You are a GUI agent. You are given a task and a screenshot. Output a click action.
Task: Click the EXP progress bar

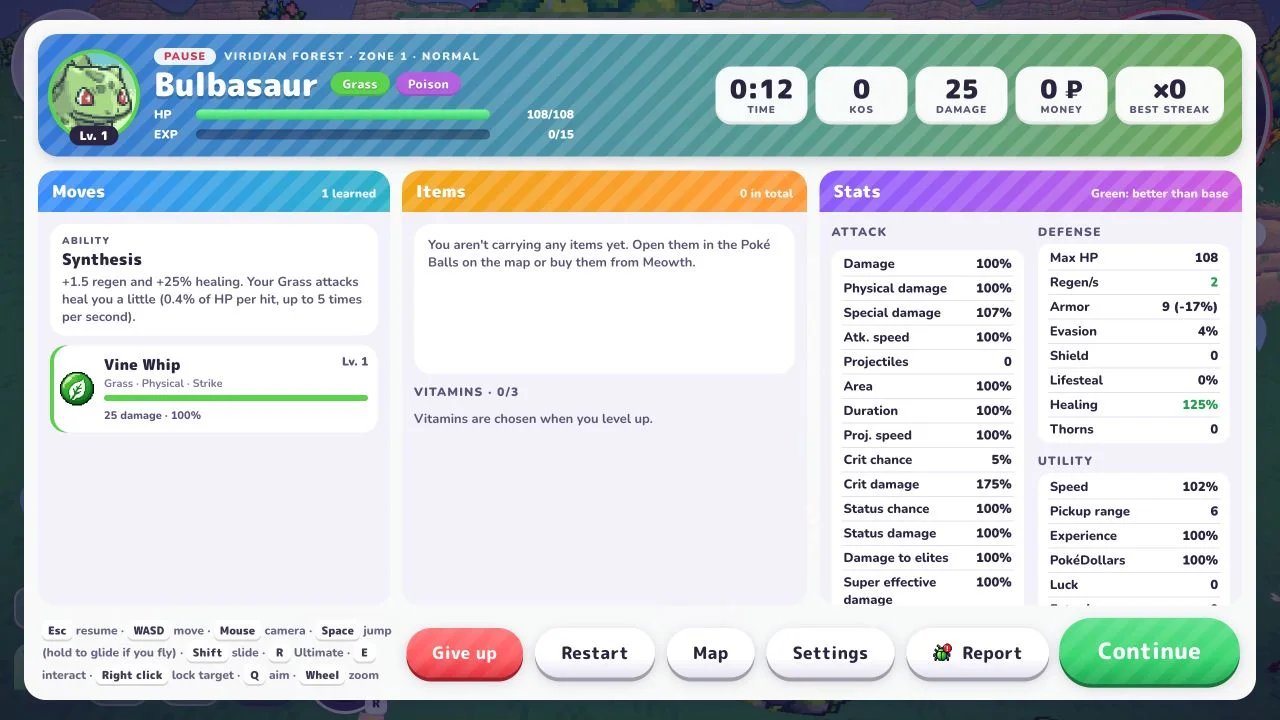tap(343, 134)
